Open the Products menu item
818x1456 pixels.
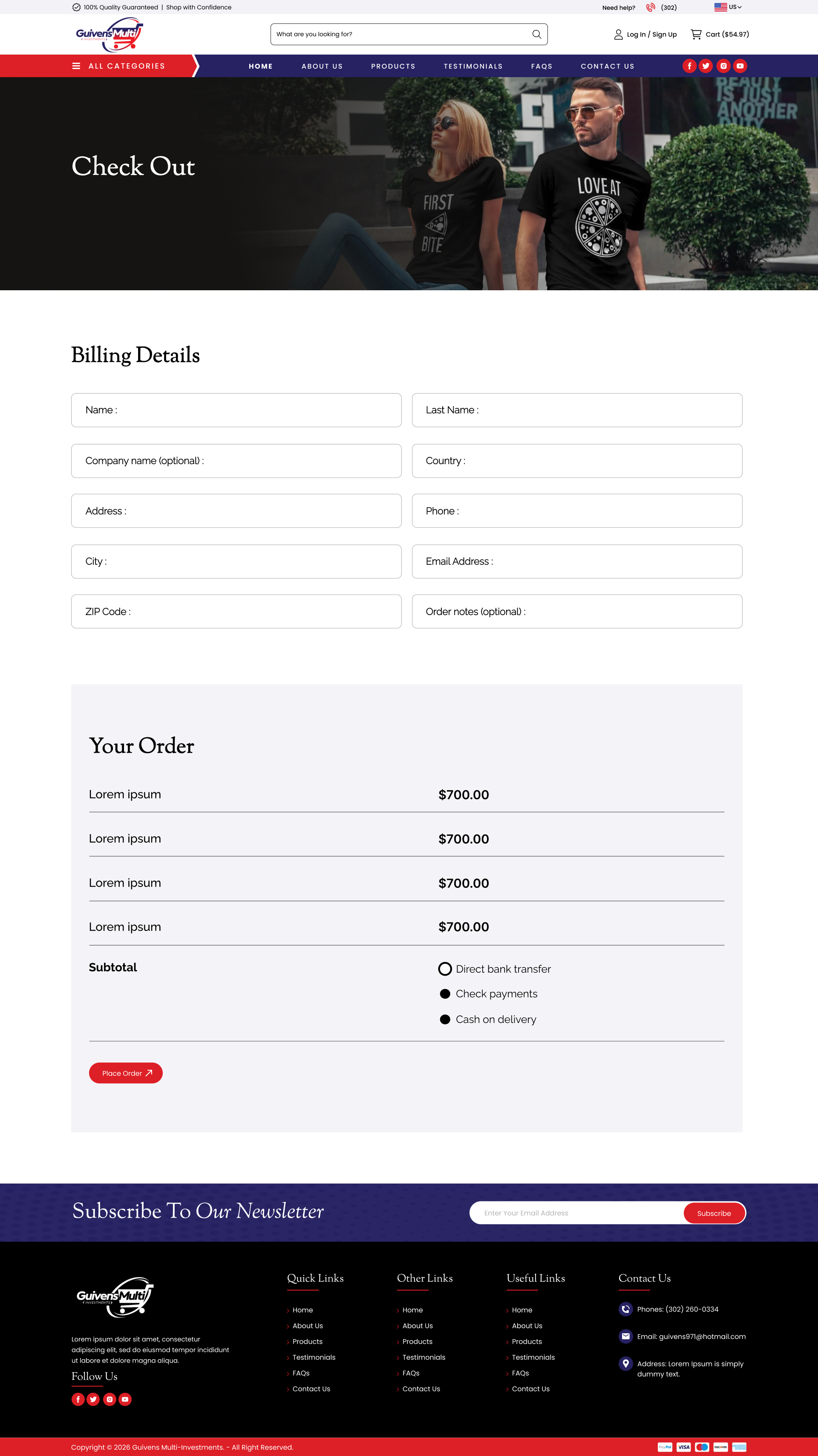(393, 66)
